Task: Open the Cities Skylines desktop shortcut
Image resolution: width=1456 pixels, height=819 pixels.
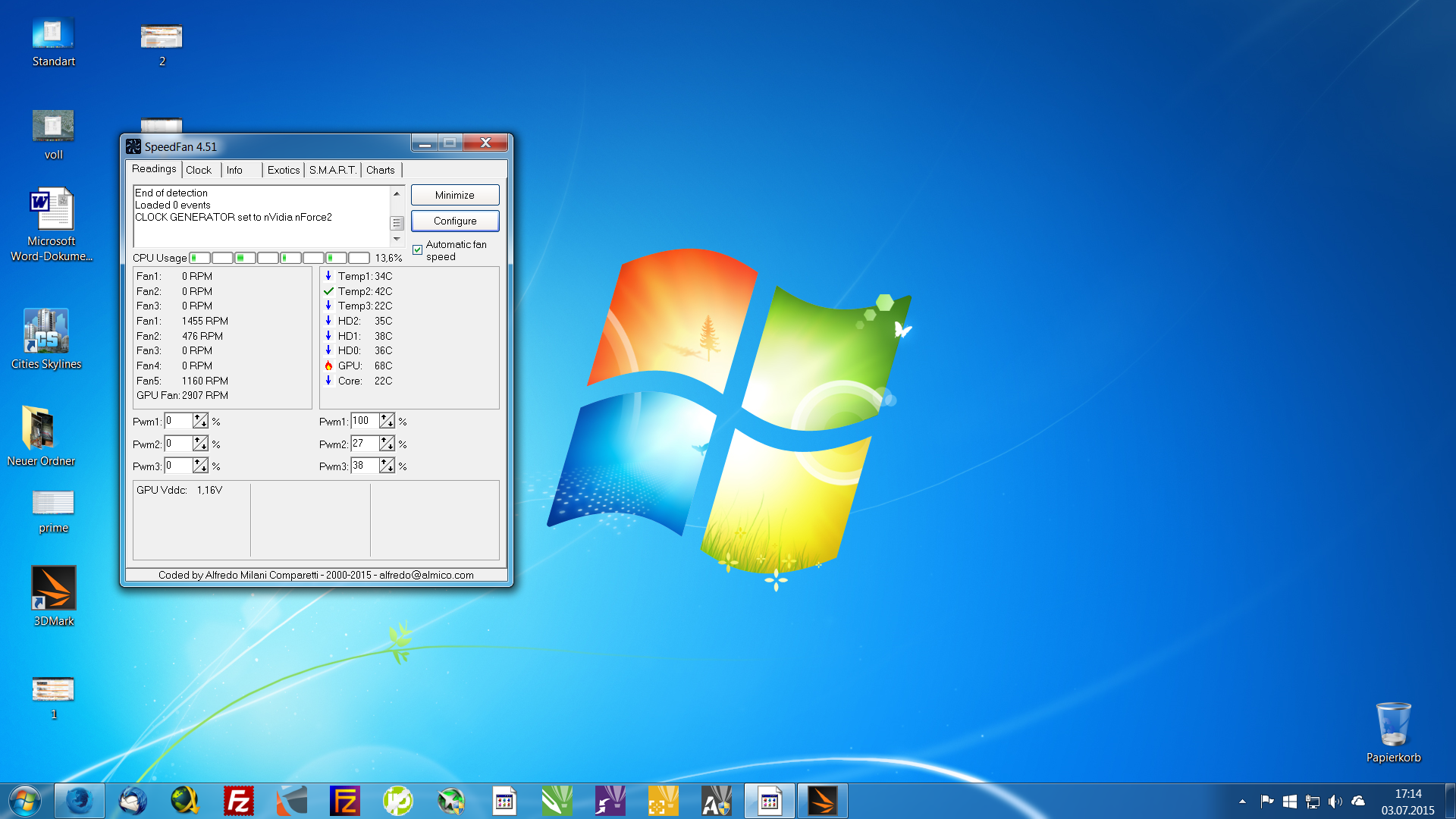Action: coord(46,331)
